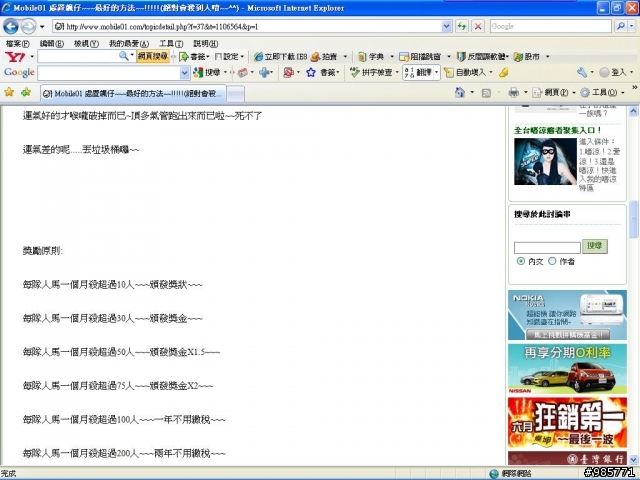Click the wrench settings icon
This screenshot has width=640, height=480.
click(582, 73)
